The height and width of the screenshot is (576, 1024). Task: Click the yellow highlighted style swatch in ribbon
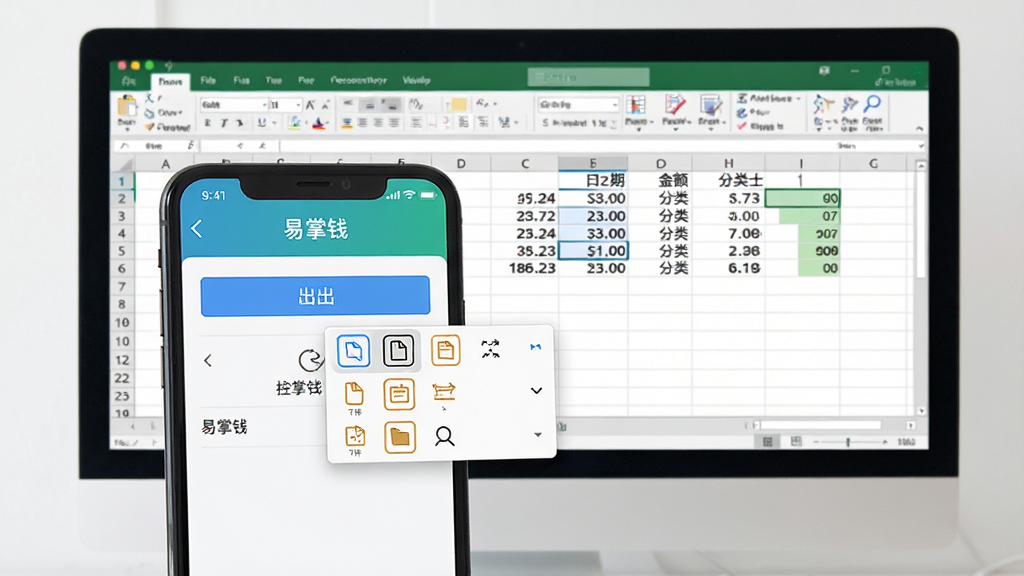(459, 104)
